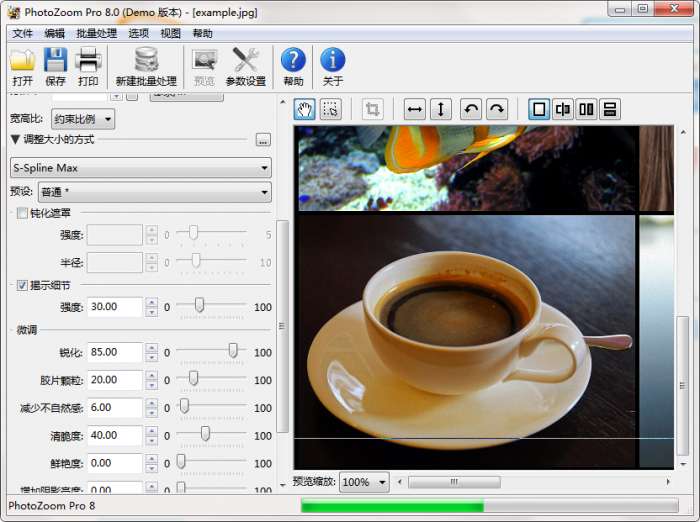
Task: Enable the Unsharp Mask (钝化遮罩) checkbox
Action: pyautogui.click(x=22, y=213)
